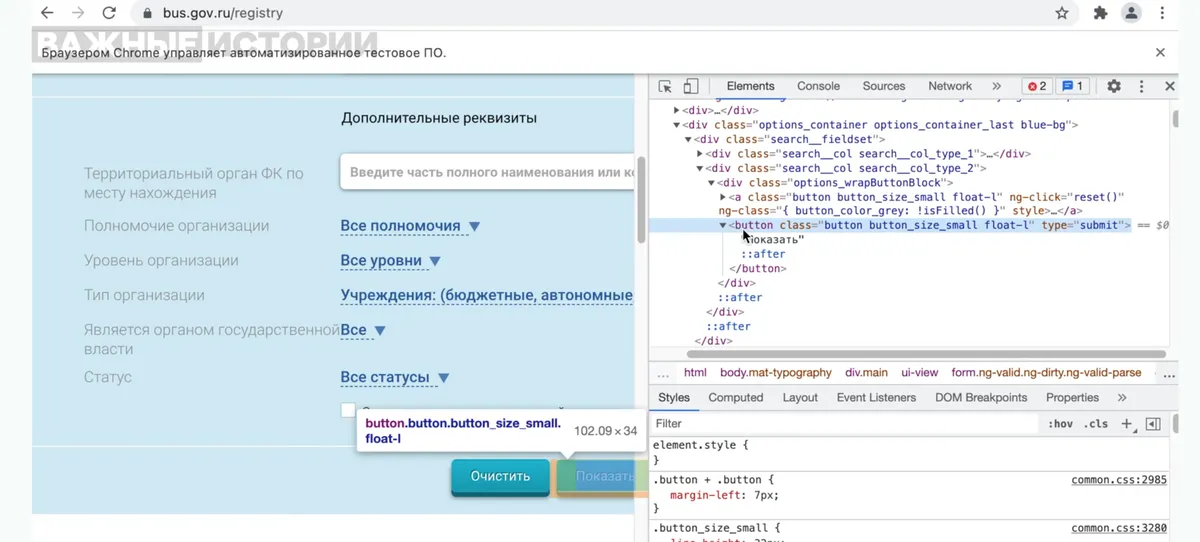Expand the search__col_type_1 div node
The width and height of the screenshot is (1200, 542).
[700, 154]
